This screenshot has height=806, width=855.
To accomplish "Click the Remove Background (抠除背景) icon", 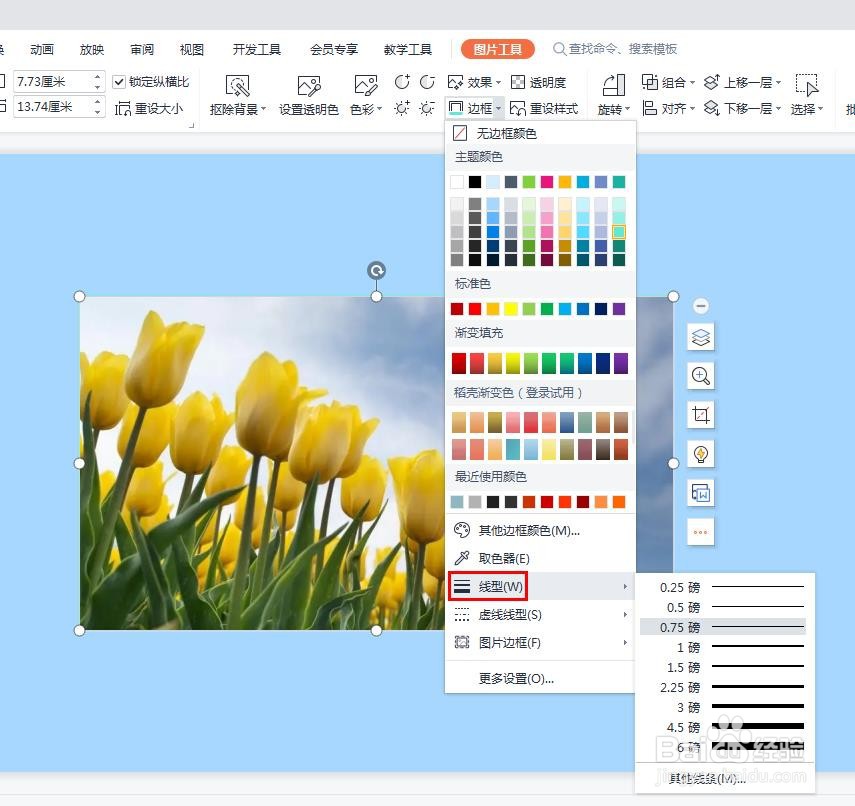I will [x=237, y=86].
